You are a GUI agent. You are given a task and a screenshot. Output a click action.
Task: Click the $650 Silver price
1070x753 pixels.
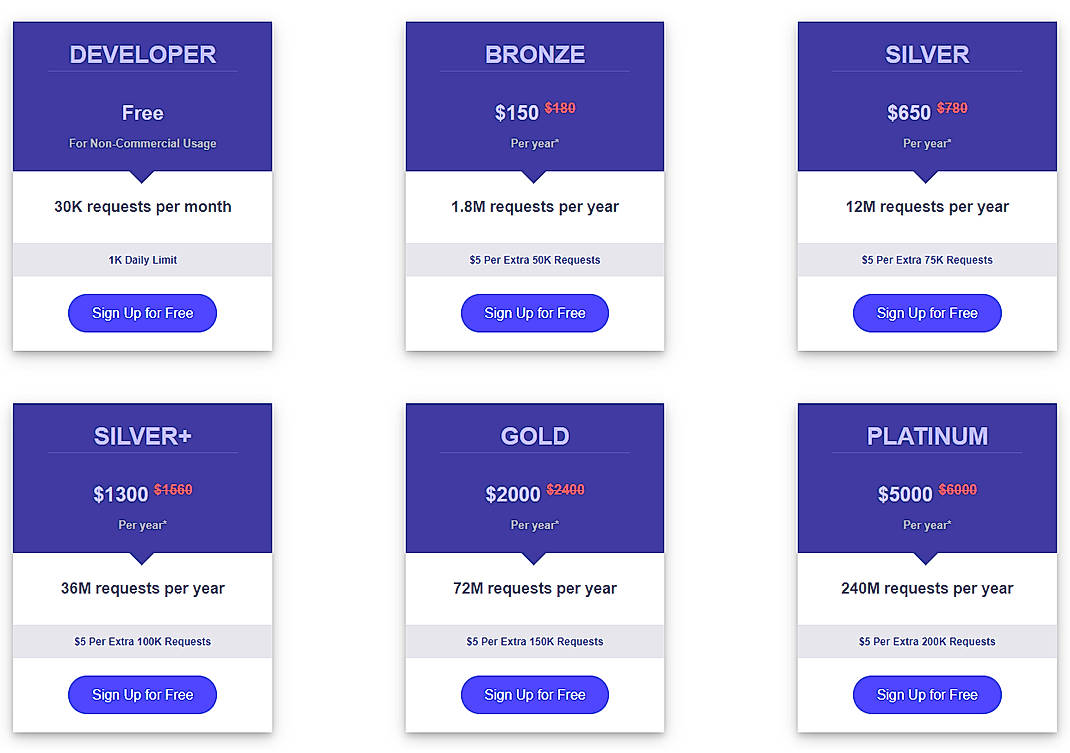[908, 113]
